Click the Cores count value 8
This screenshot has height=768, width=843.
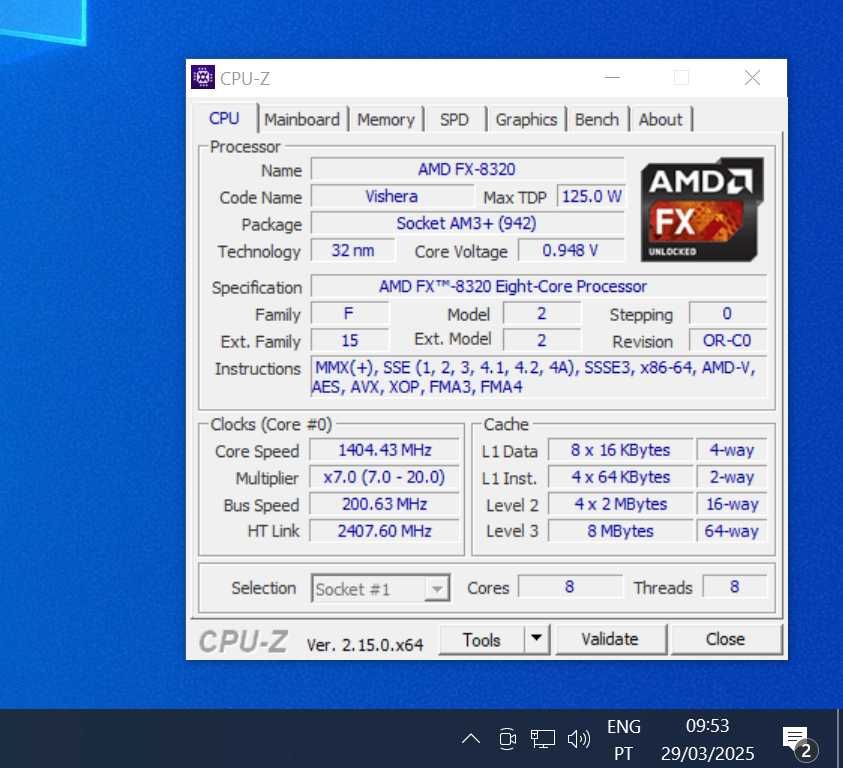click(570, 586)
